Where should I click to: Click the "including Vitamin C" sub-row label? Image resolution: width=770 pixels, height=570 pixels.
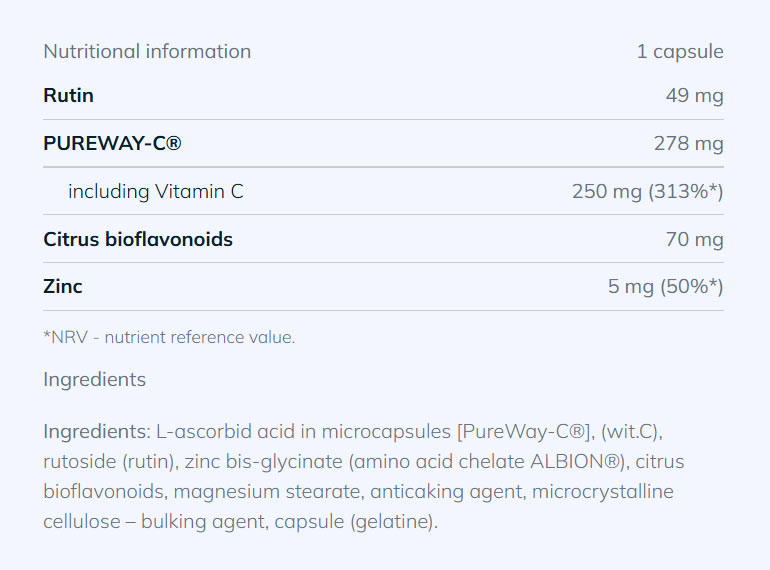point(155,191)
